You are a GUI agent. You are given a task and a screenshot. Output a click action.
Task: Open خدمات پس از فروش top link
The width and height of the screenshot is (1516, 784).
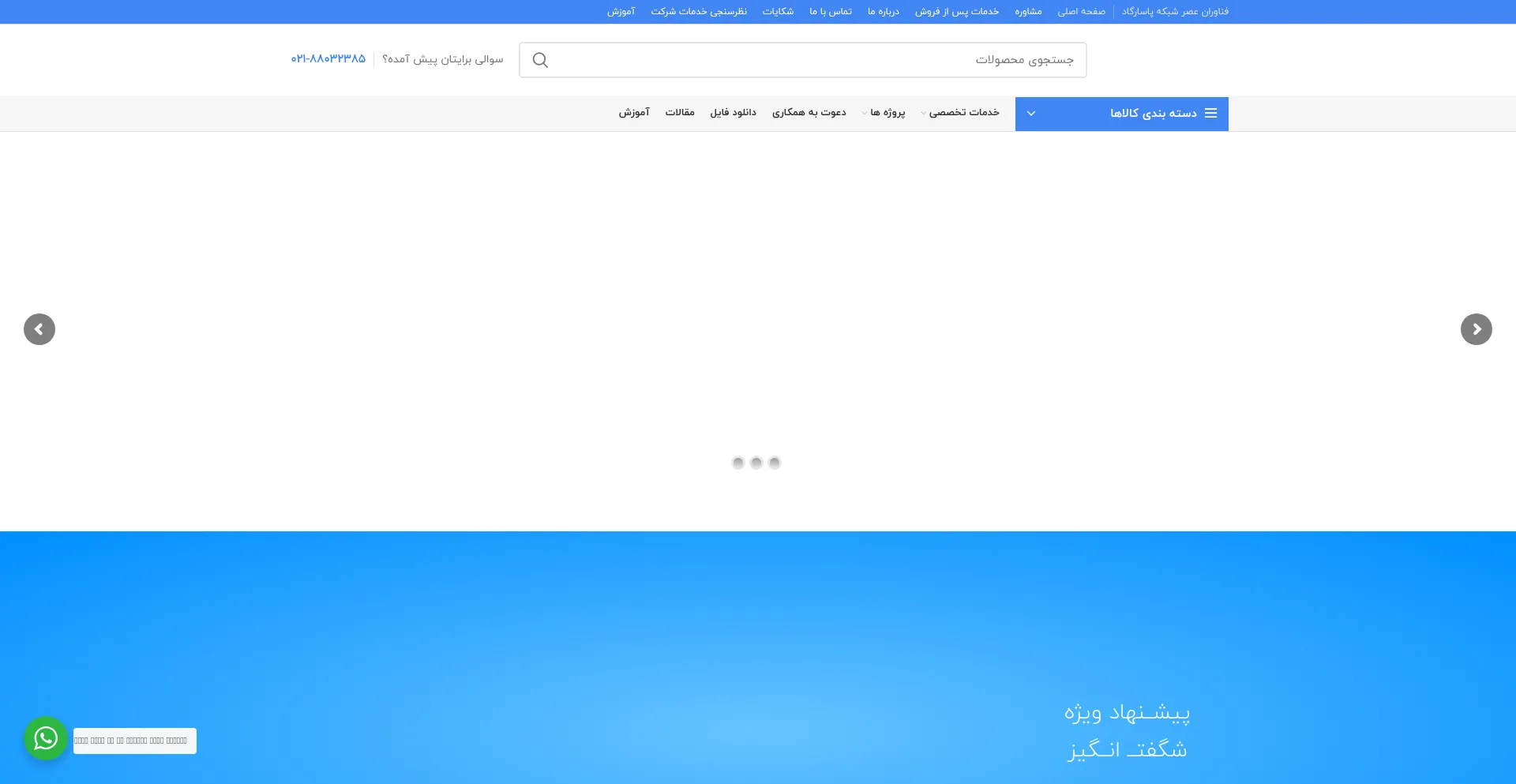click(x=956, y=12)
